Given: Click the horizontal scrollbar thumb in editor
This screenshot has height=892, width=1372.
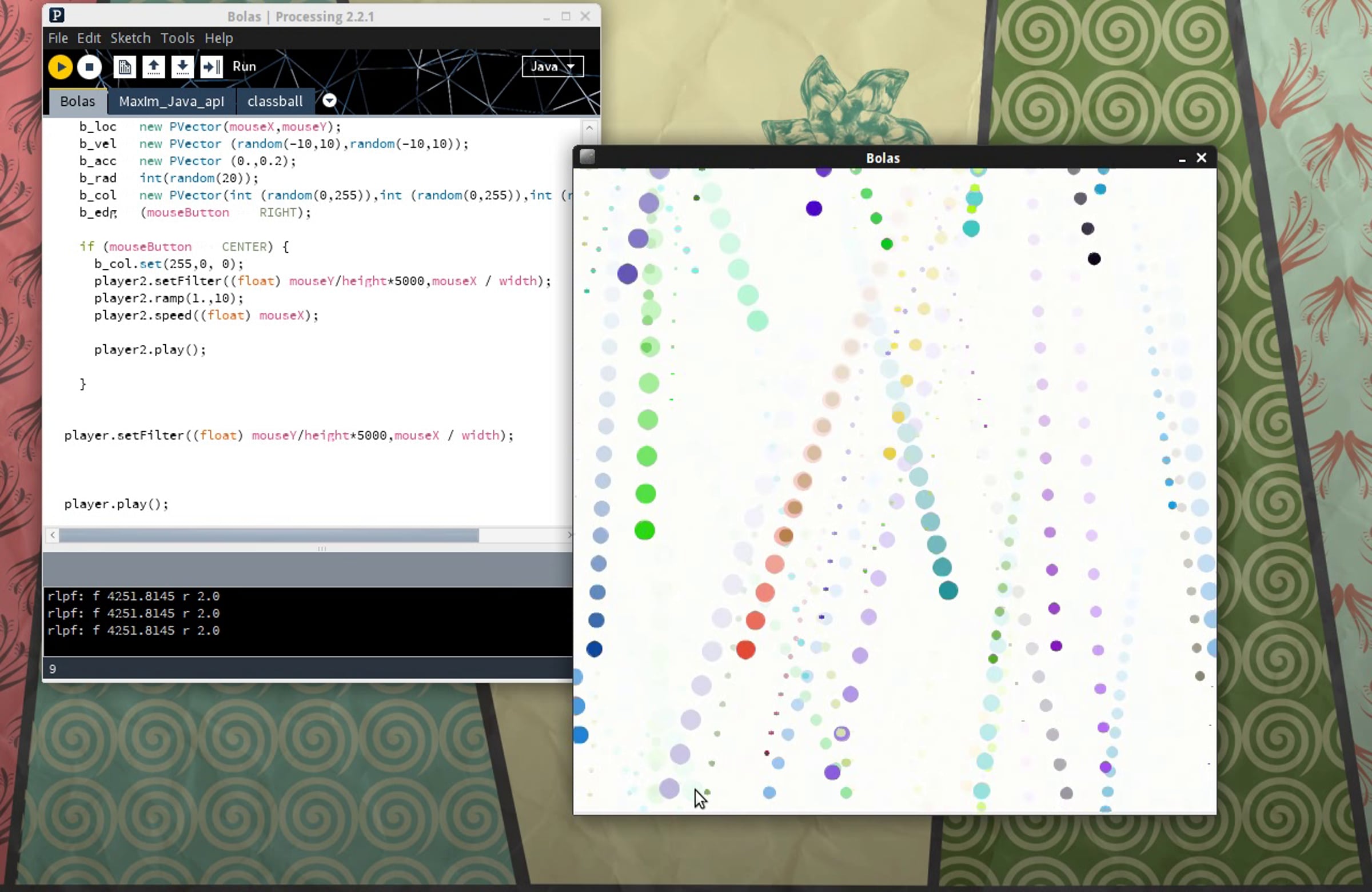Looking at the screenshot, I should (x=268, y=535).
